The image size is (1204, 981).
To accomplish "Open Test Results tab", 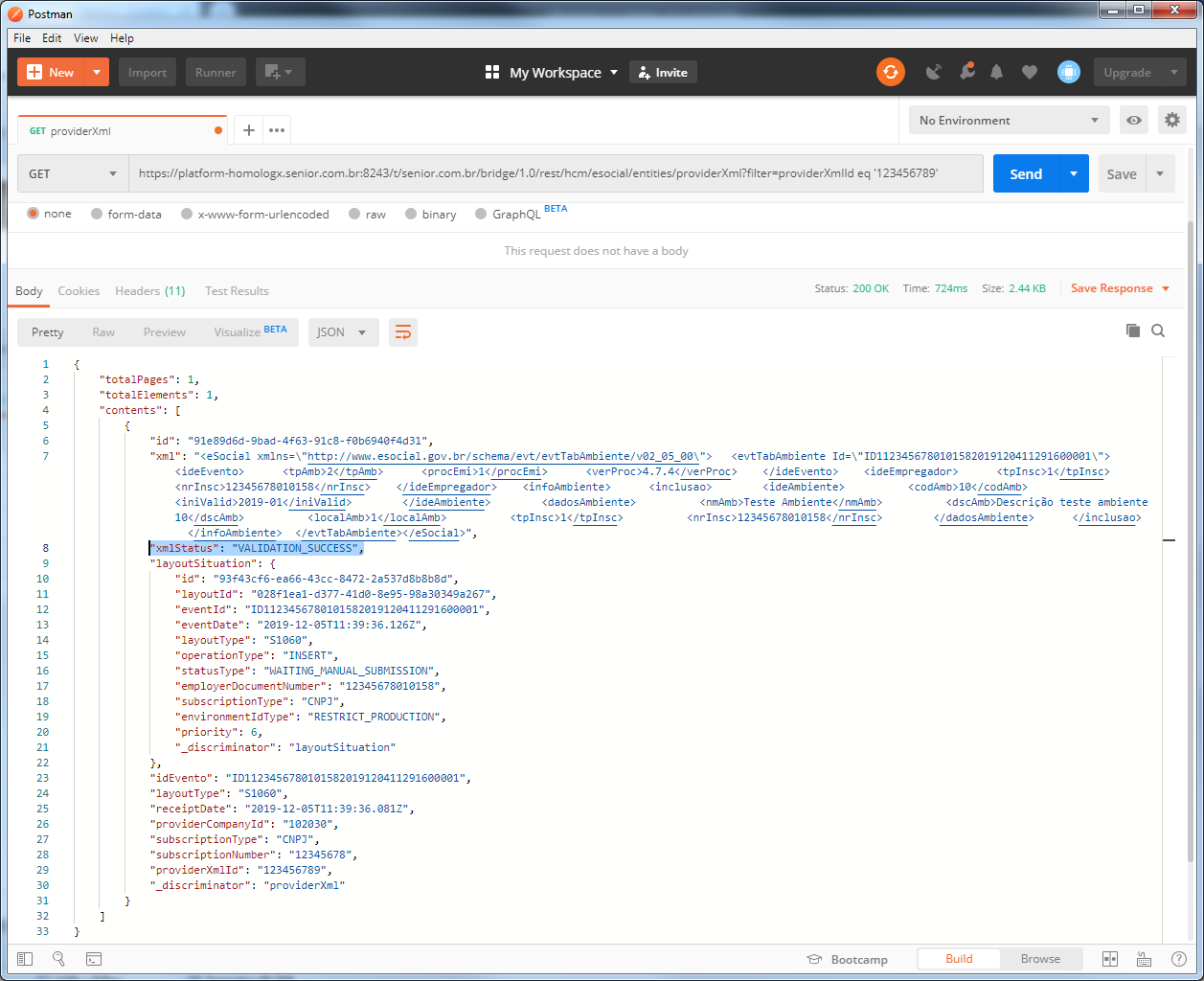I will 237,291.
